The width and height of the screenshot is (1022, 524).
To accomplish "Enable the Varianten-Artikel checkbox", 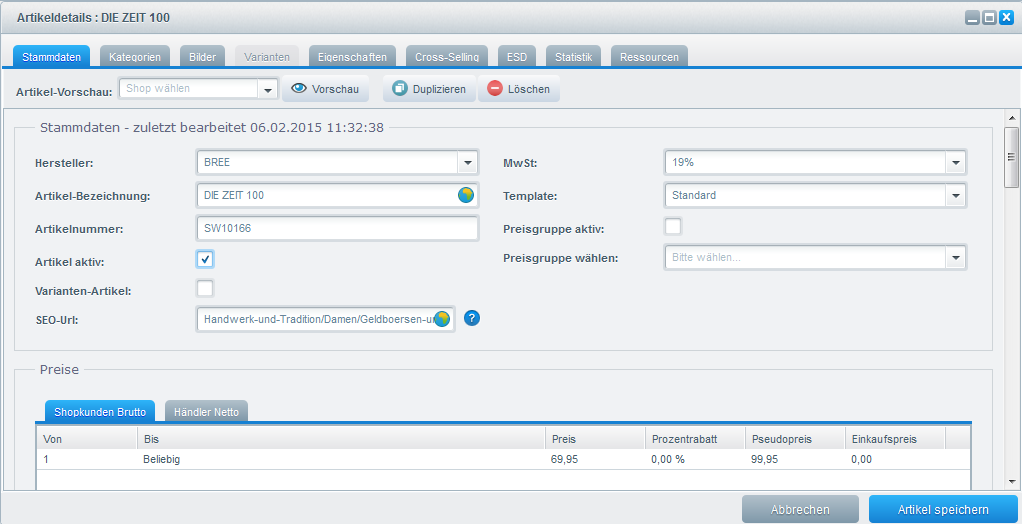I will (205, 289).
